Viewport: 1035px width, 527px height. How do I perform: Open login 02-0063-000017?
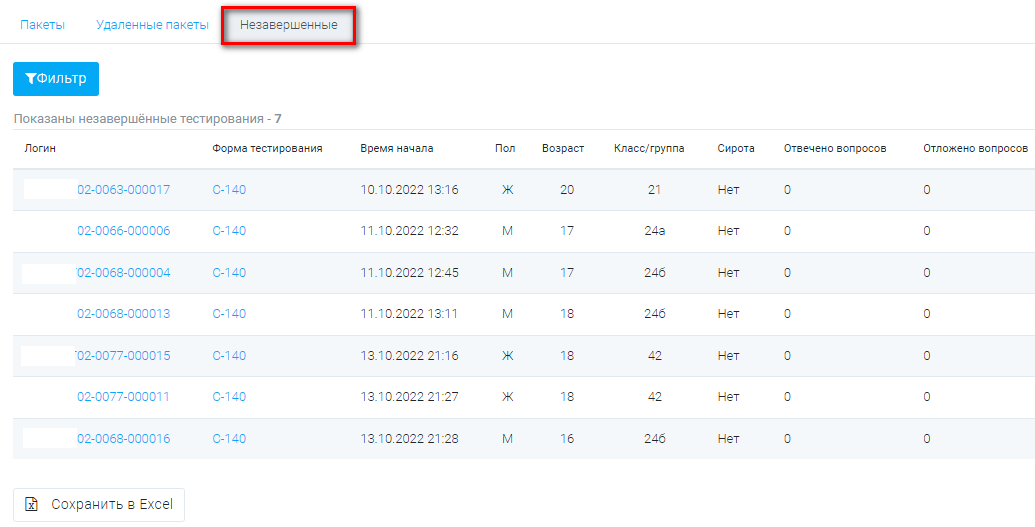(x=123, y=190)
